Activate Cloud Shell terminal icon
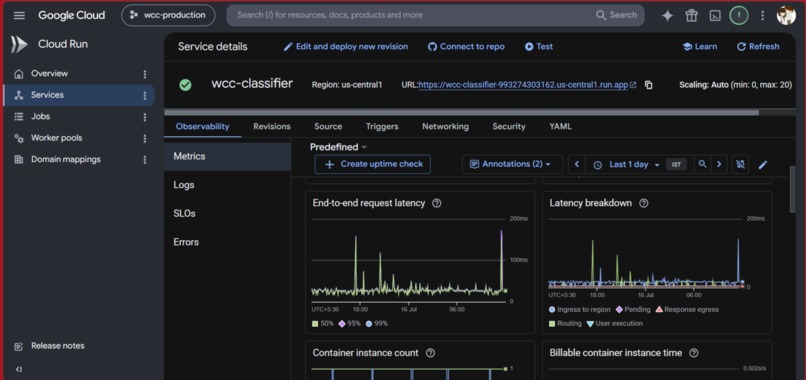 [x=715, y=15]
